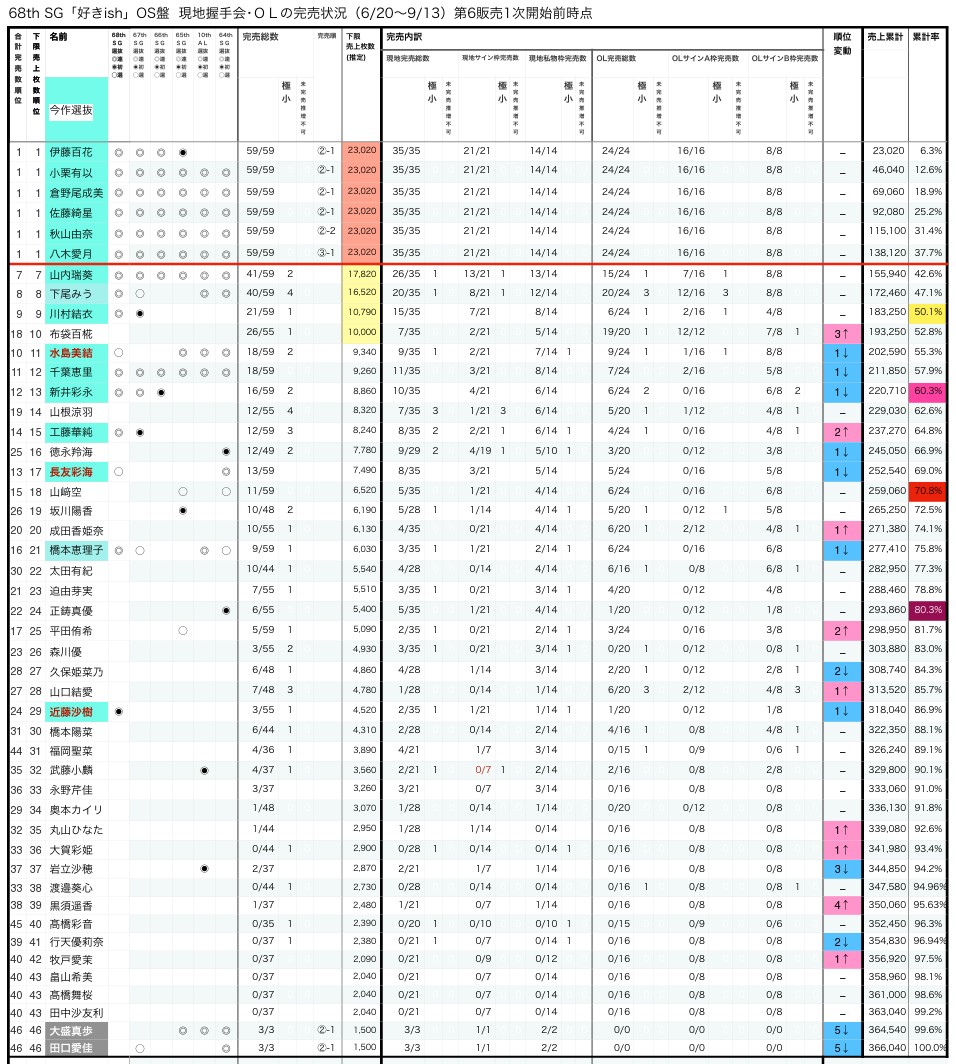Select the 名前 column header
Screen dimensions: 956x1064
(58, 37)
